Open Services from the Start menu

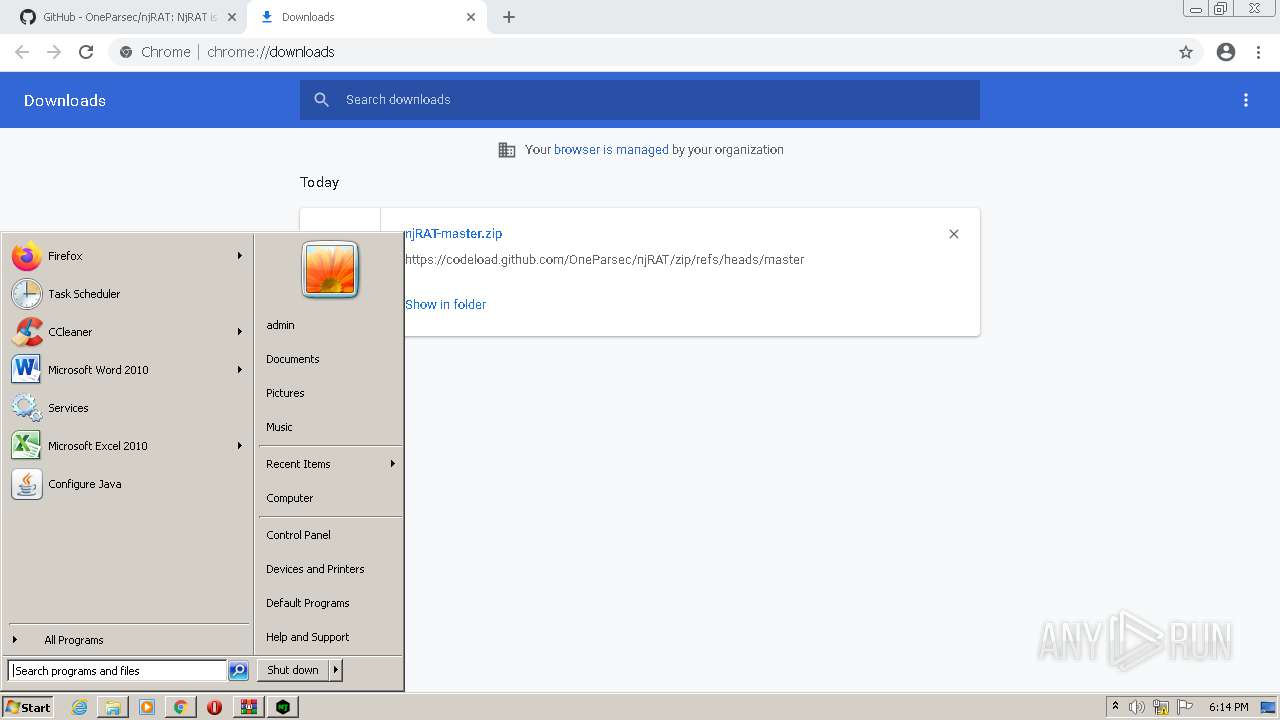pyautogui.click(x=126, y=408)
